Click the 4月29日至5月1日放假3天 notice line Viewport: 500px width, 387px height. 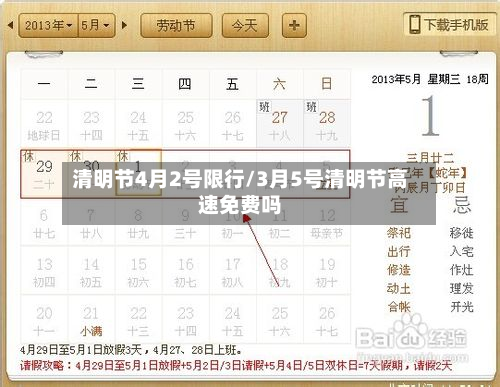click(131, 350)
